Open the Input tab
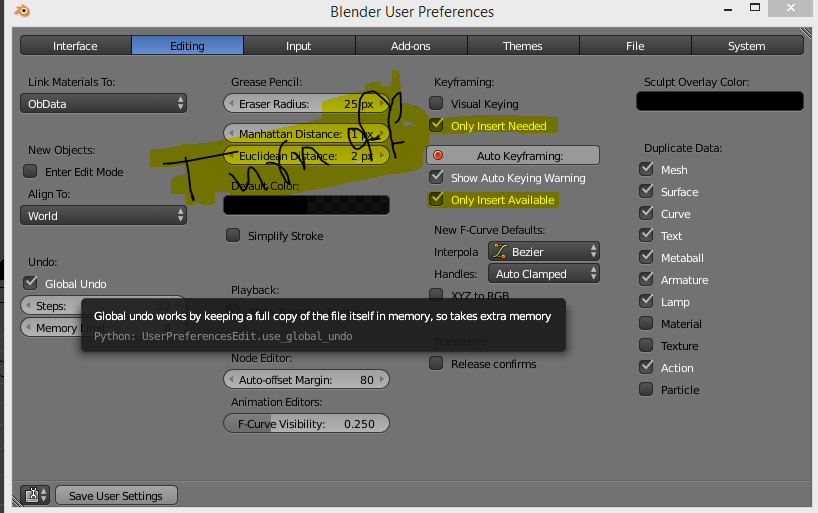 299,45
